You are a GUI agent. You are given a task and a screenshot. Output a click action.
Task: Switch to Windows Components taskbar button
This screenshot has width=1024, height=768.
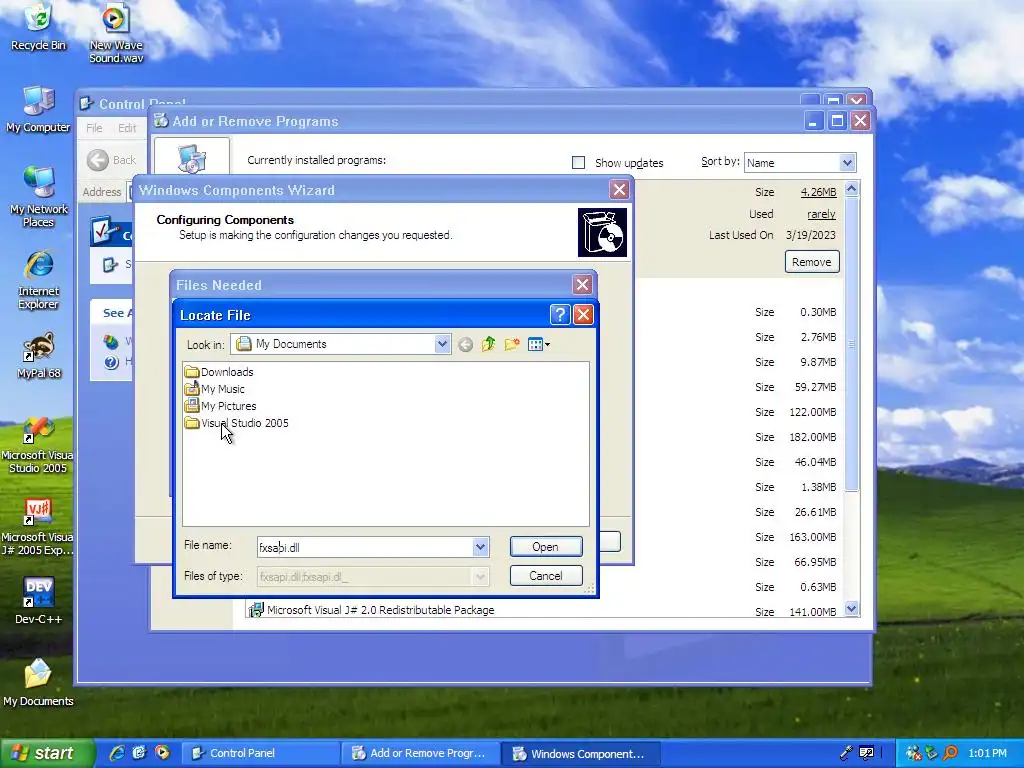point(581,753)
